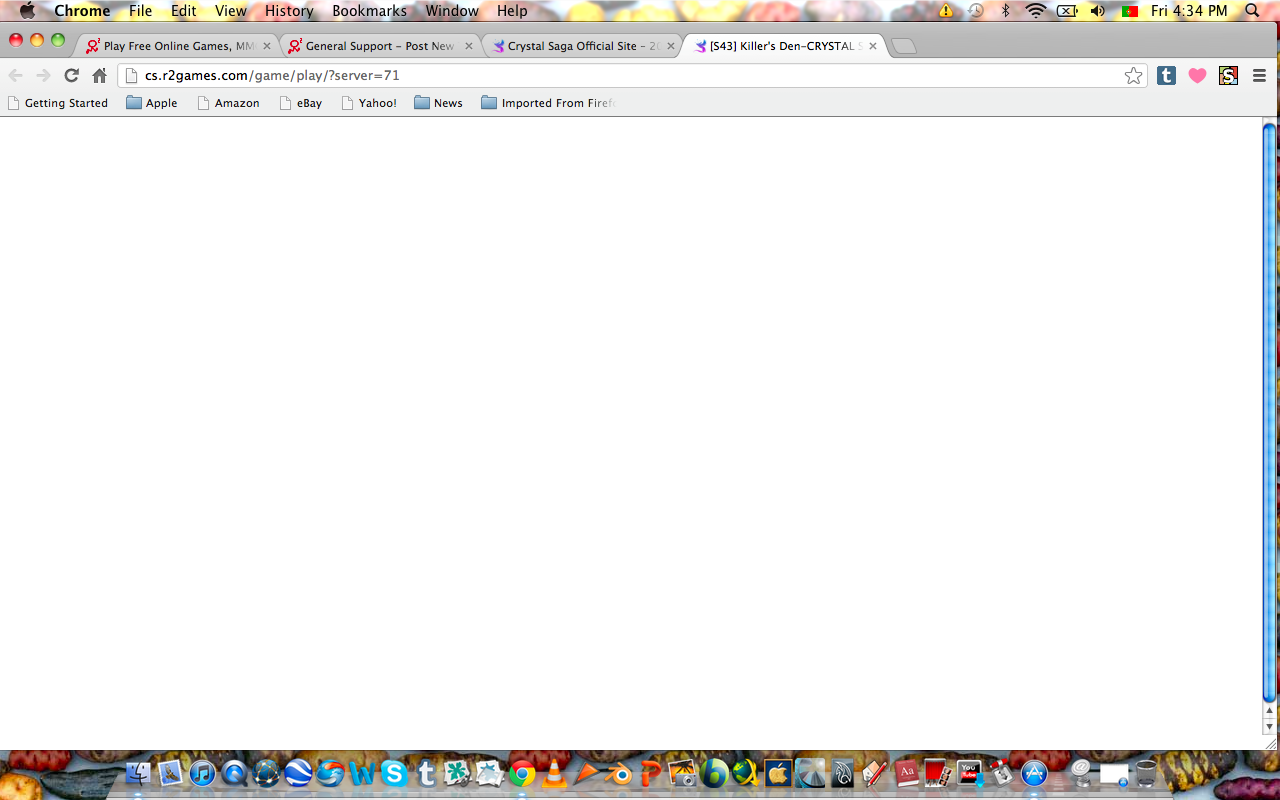Click the Home button in toolbar
1280x800 pixels.
point(99,75)
